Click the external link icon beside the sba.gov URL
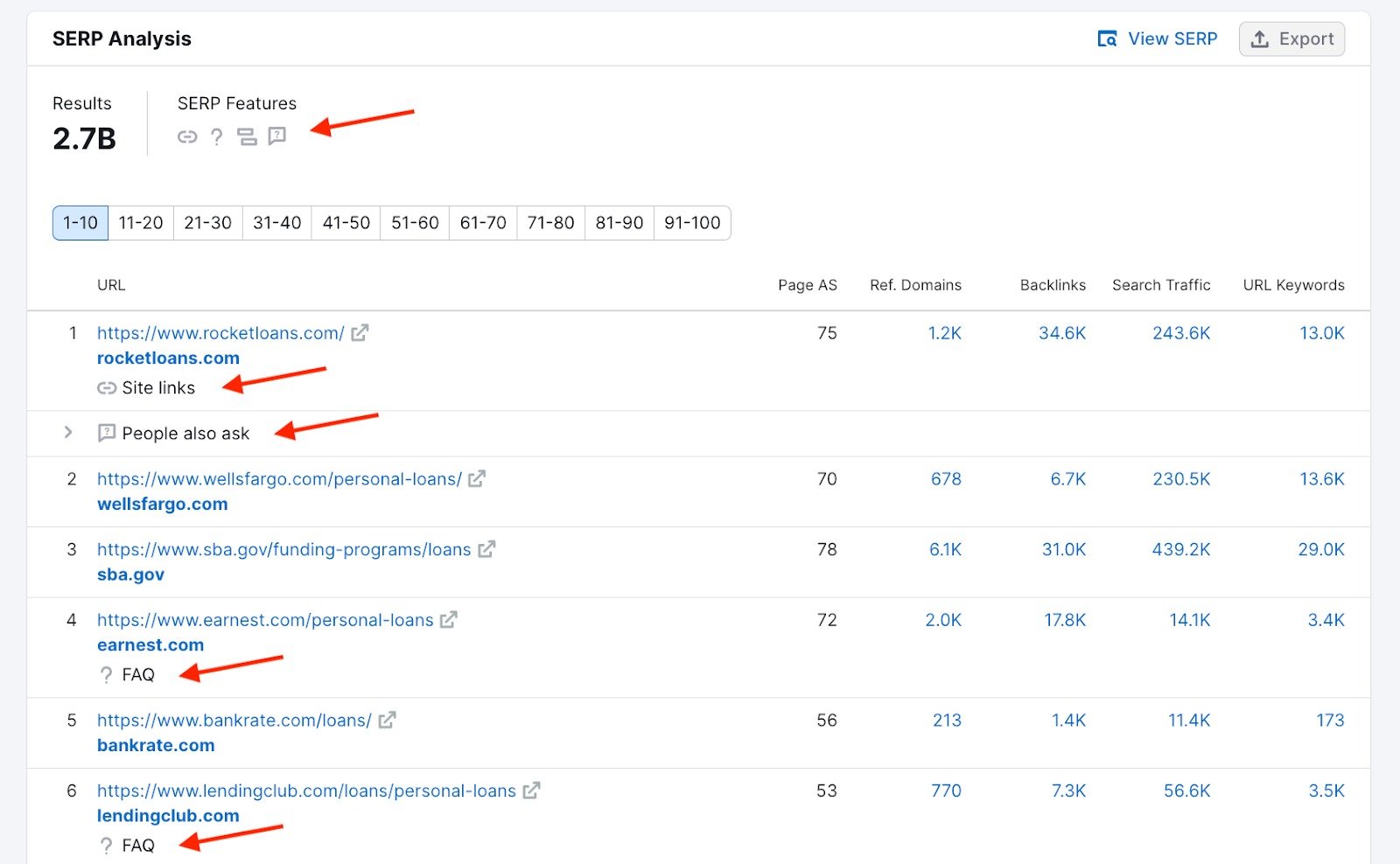 487,549
